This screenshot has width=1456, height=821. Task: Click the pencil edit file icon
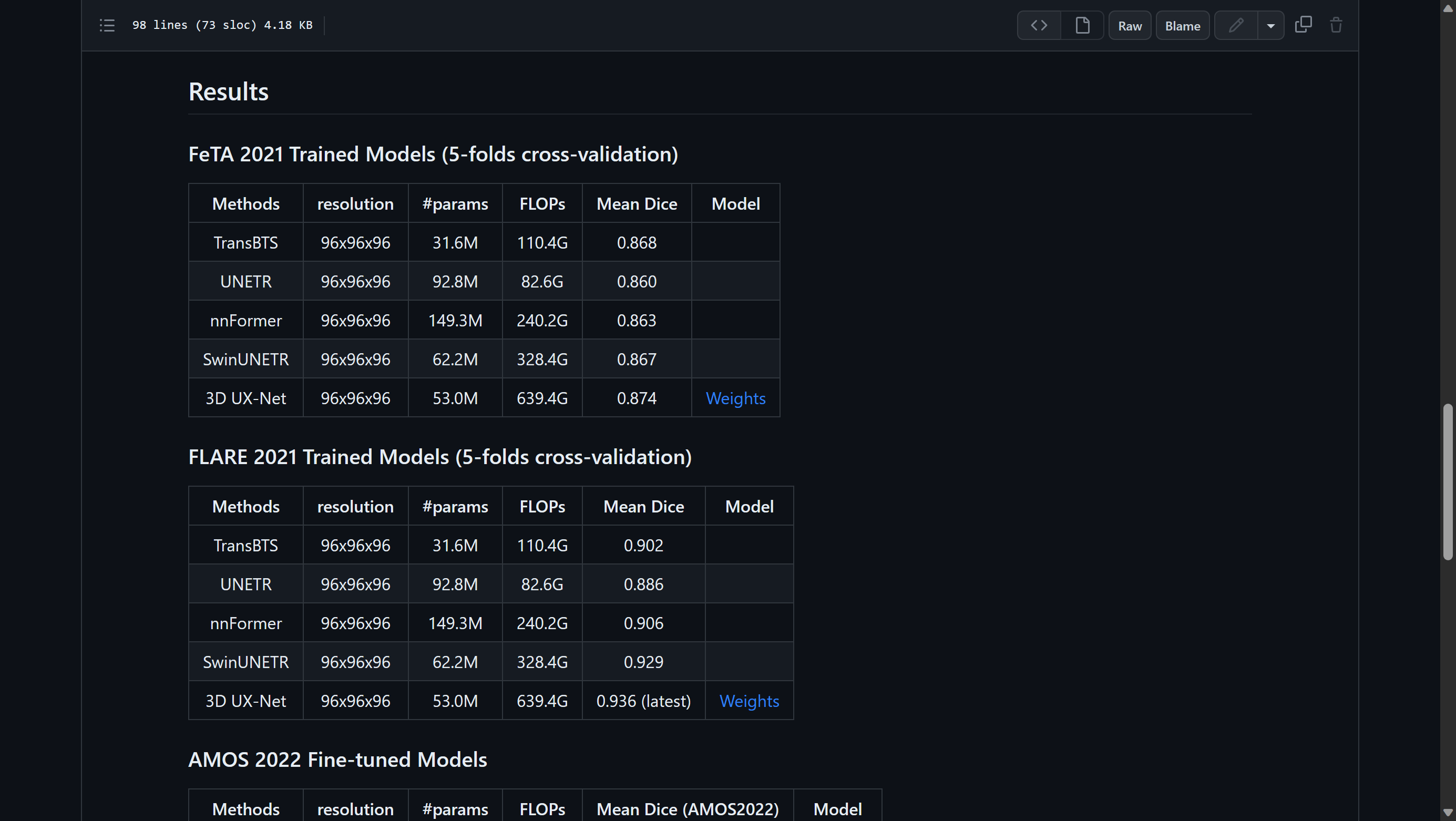(1236, 25)
